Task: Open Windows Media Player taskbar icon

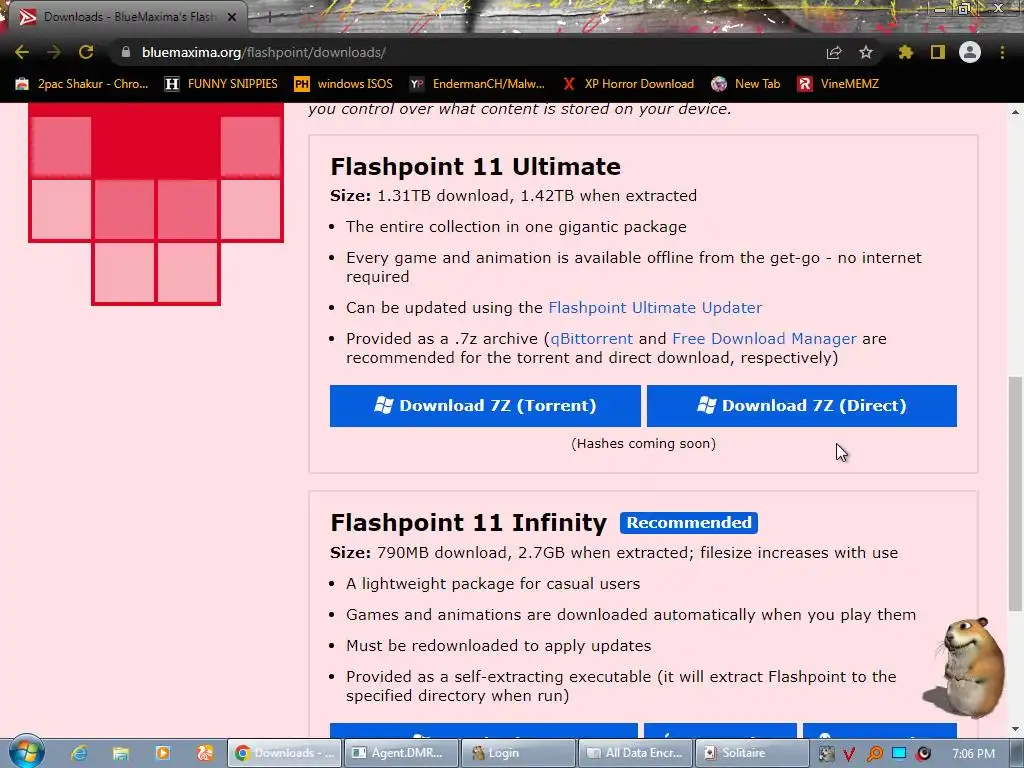Action: pos(163,753)
